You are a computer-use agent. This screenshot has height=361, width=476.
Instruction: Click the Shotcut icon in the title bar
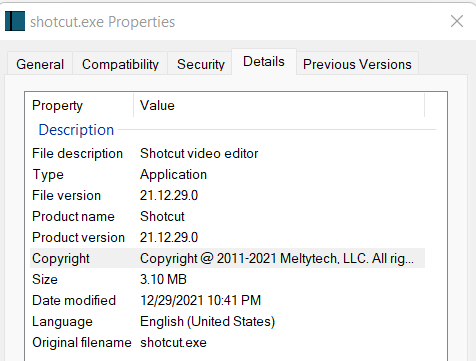point(15,21)
